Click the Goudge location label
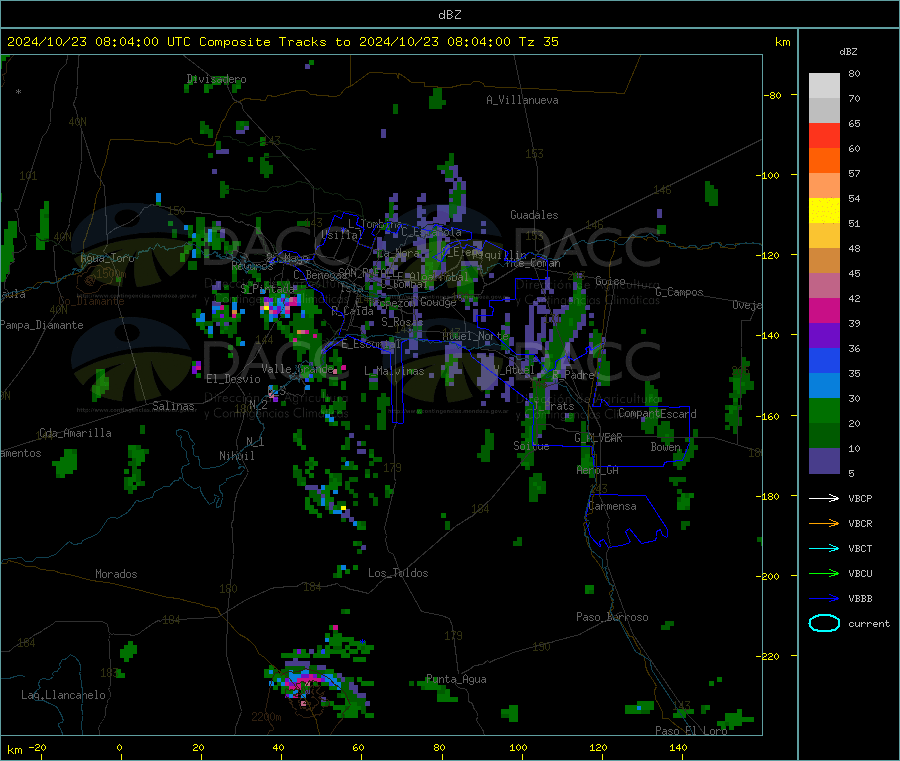Viewport: 900px width, 761px height. point(439,302)
